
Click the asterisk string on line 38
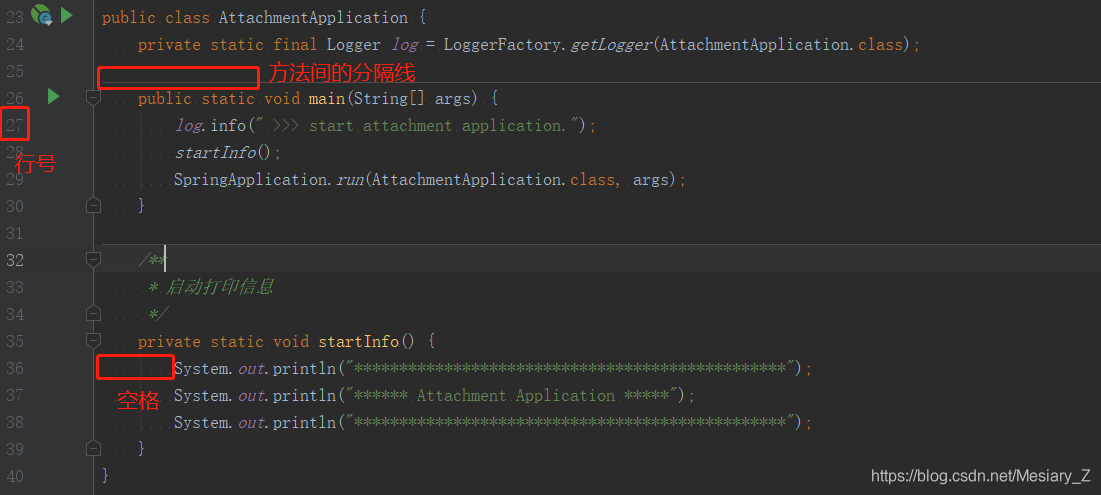click(x=571, y=423)
